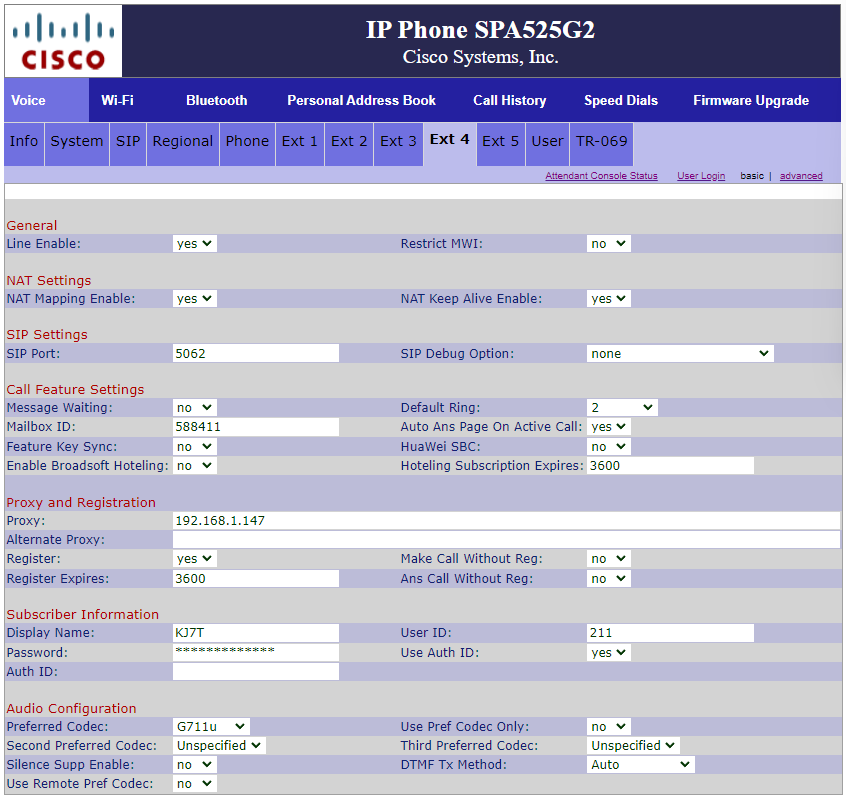The height and width of the screenshot is (799, 846).
Task: Click the User Login link
Action: click(701, 175)
